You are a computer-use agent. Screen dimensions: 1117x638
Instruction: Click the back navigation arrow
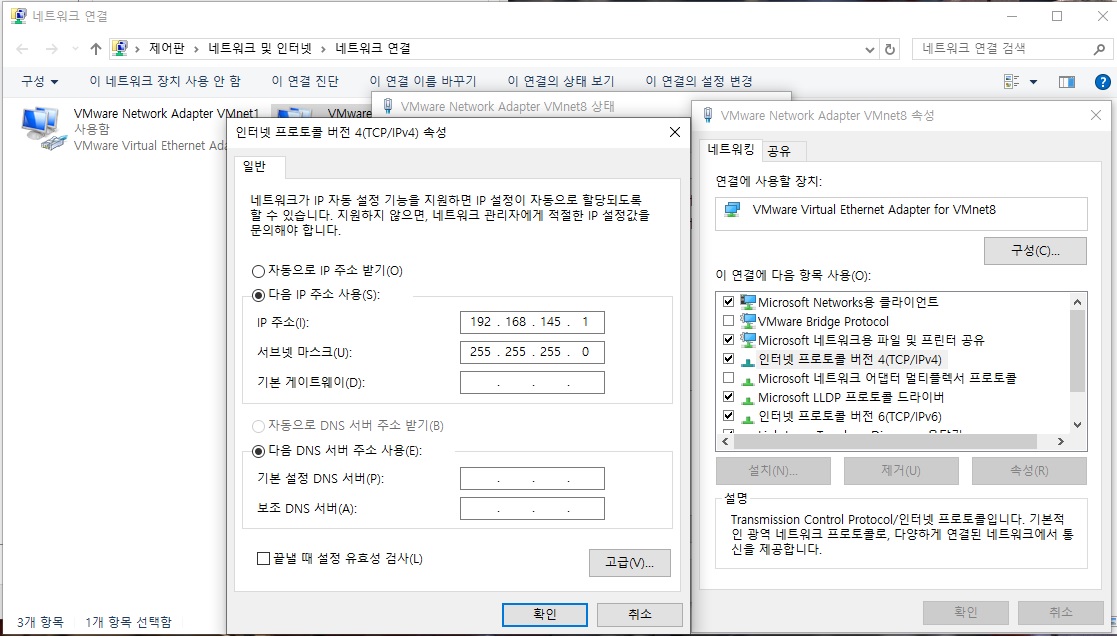coord(22,49)
